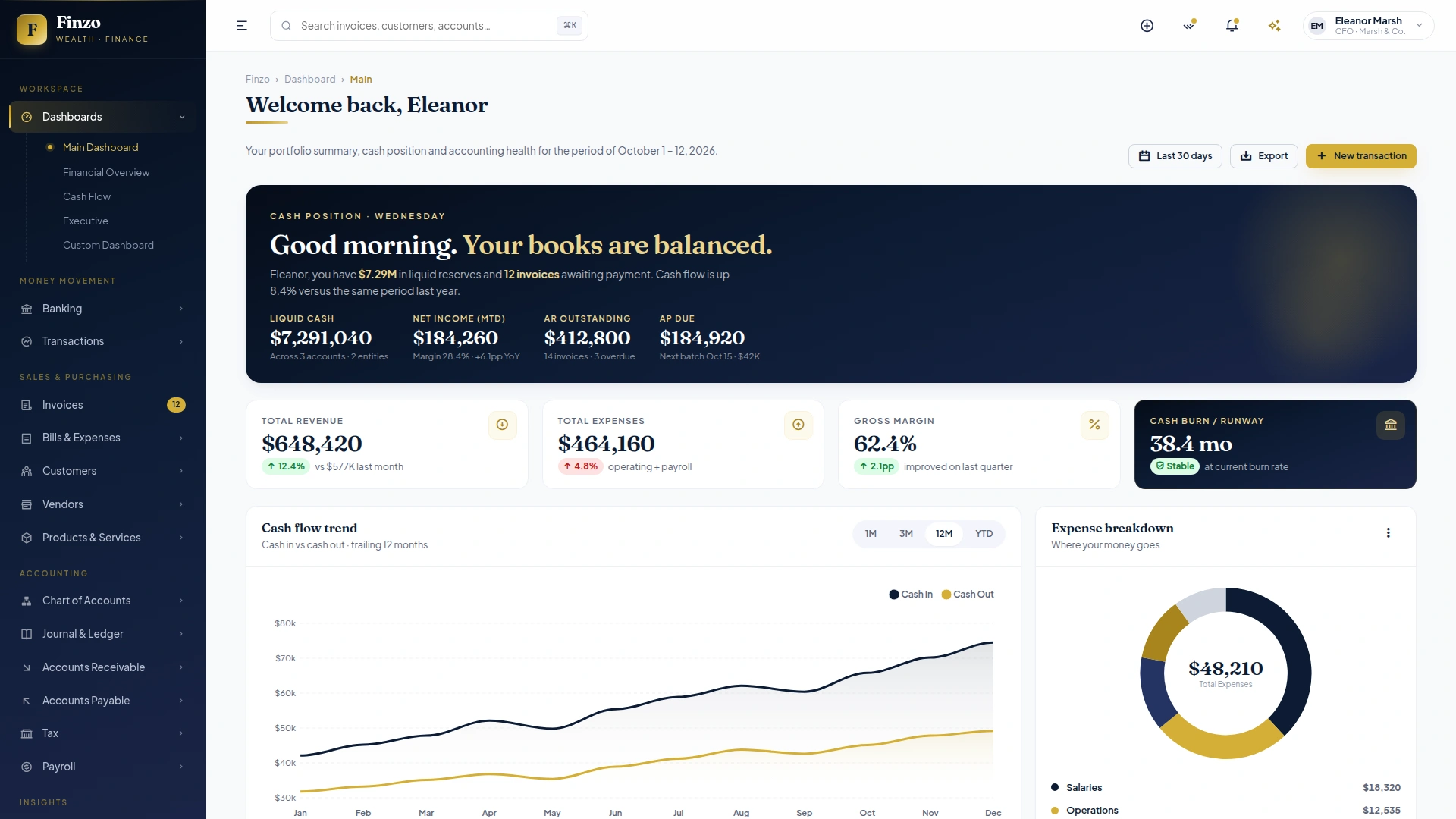This screenshot has width=1456, height=819.
Task: Click the EM user avatar
Action: pos(1317,26)
